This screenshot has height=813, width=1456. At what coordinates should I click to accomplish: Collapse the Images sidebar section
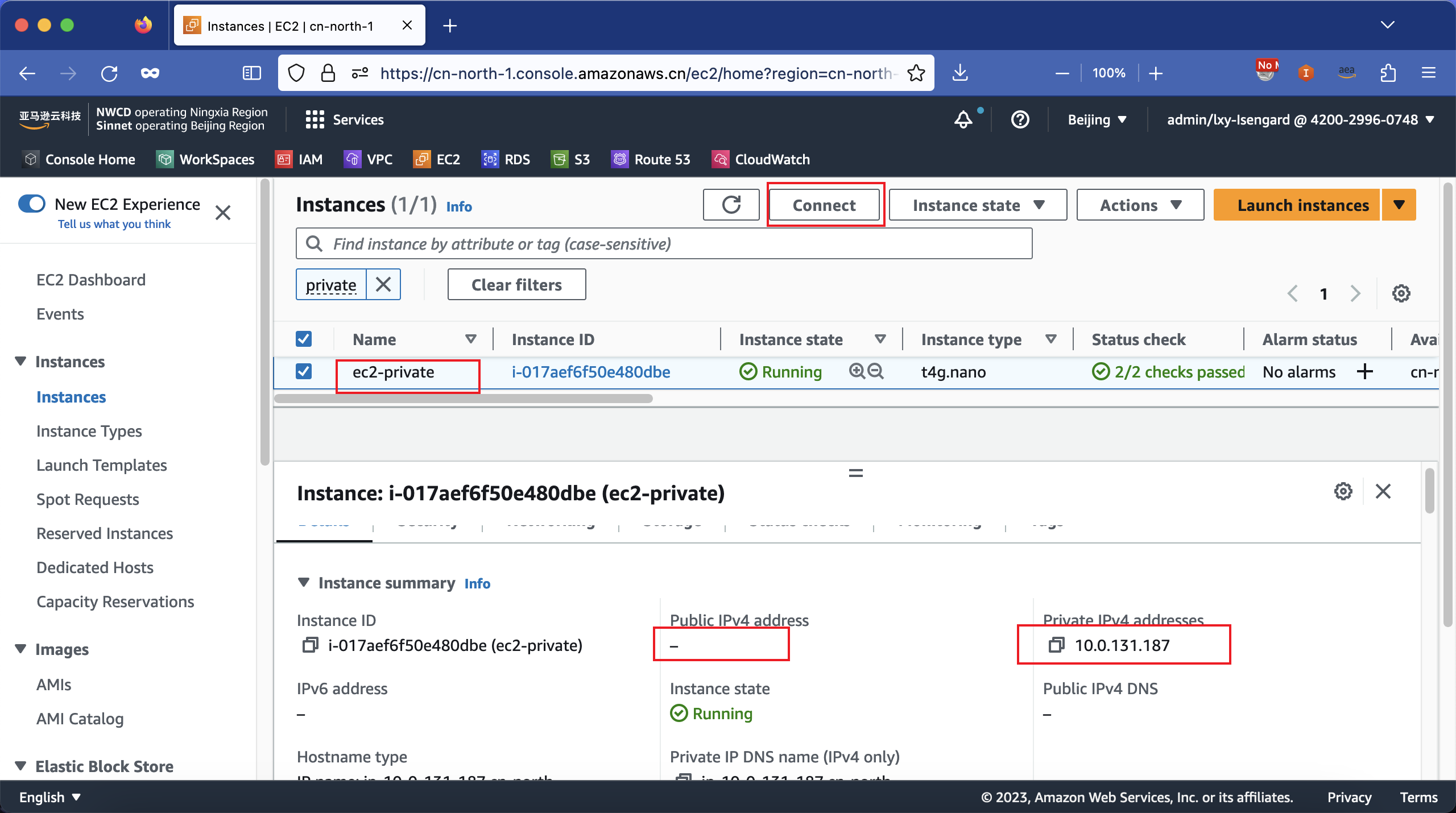pyautogui.click(x=20, y=649)
